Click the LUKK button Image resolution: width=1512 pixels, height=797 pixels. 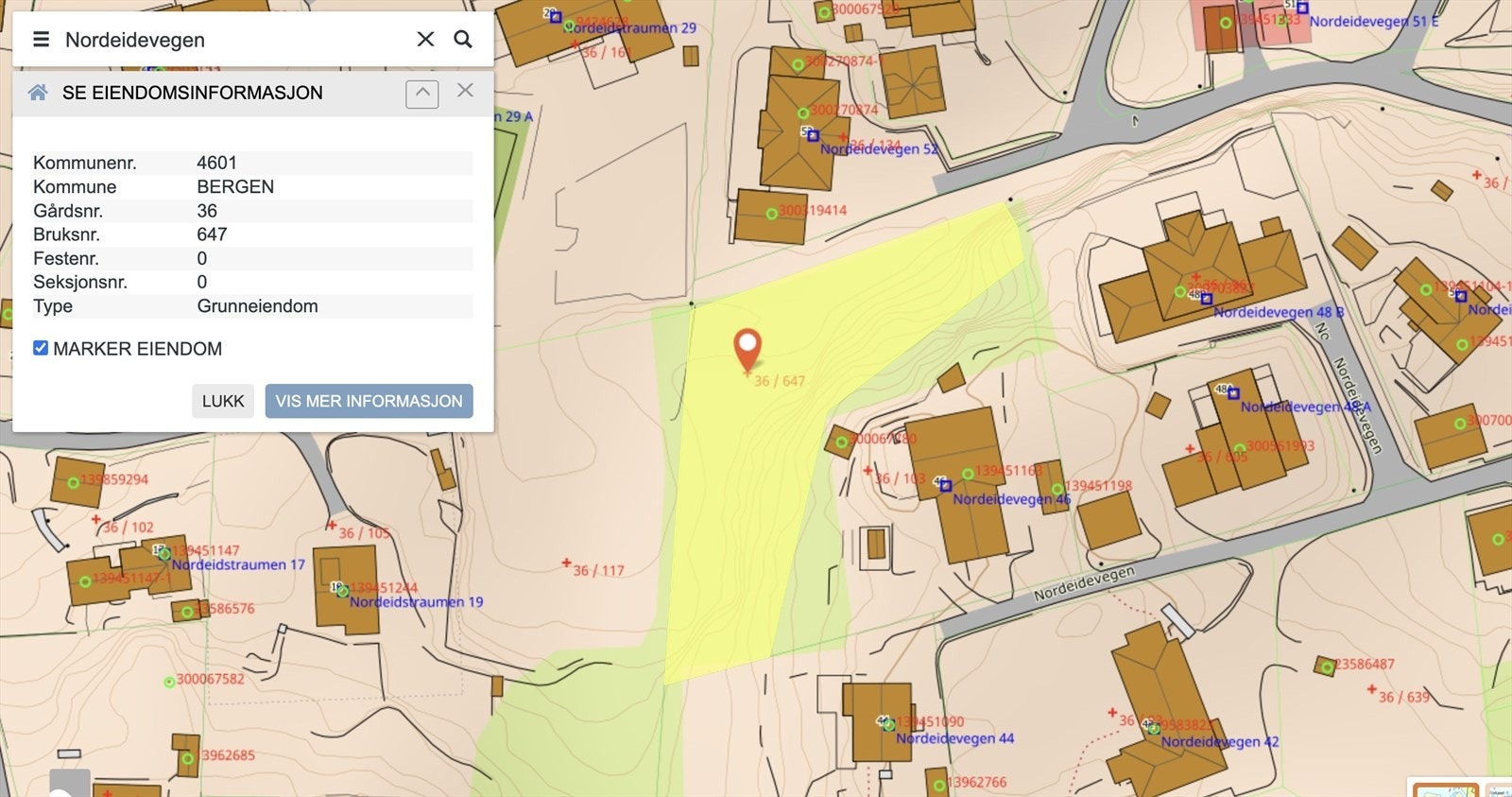[x=223, y=401]
